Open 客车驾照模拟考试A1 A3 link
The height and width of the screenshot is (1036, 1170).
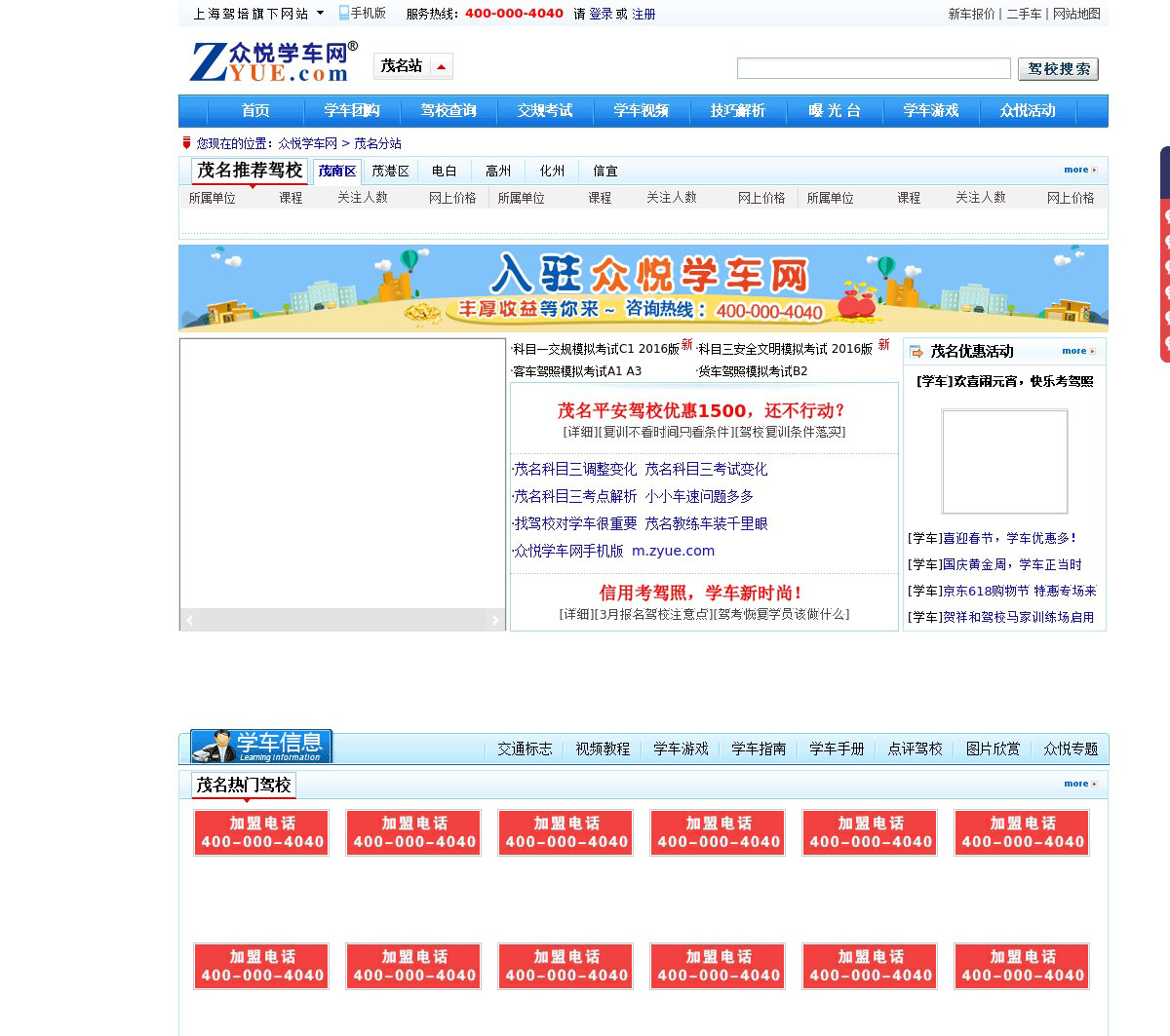coord(576,371)
